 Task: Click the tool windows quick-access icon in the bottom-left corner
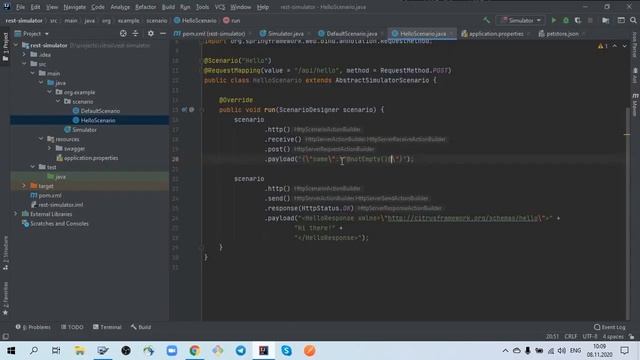[6, 337]
